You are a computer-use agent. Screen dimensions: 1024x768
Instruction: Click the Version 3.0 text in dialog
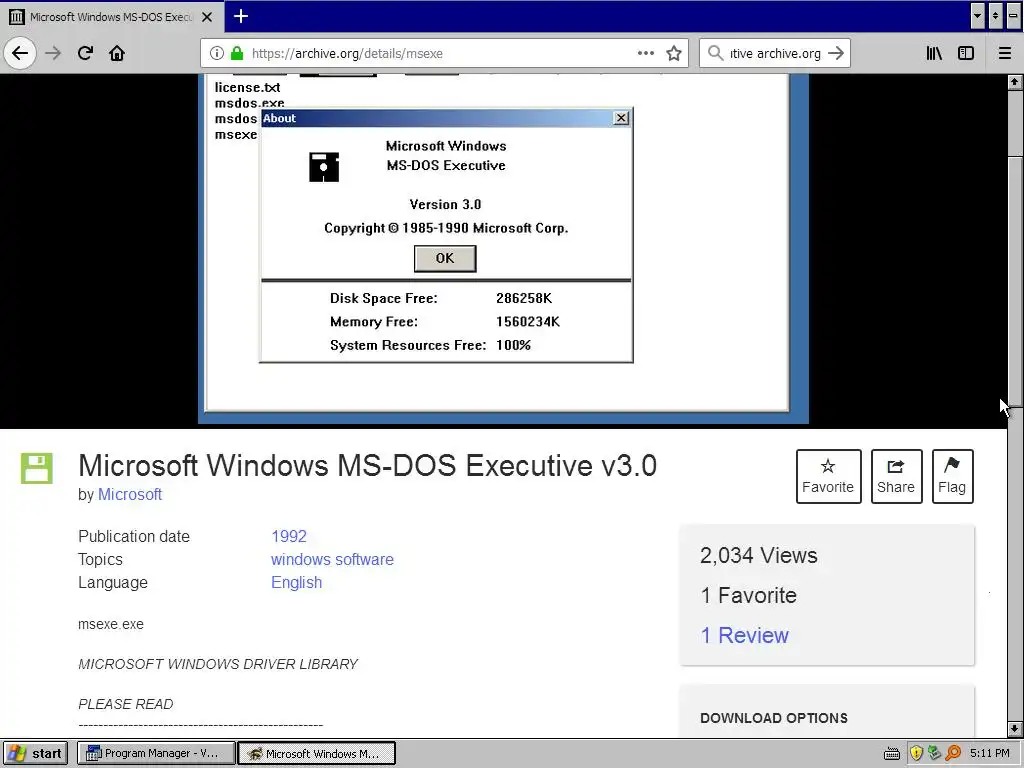445,204
